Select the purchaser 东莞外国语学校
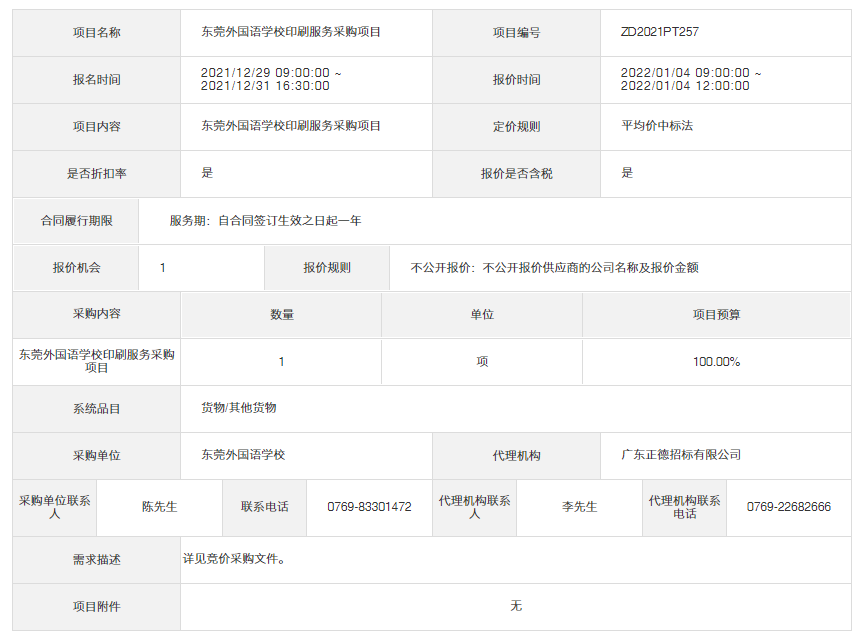Image resolution: width=863 pixels, height=644 pixels. click(243, 455)
